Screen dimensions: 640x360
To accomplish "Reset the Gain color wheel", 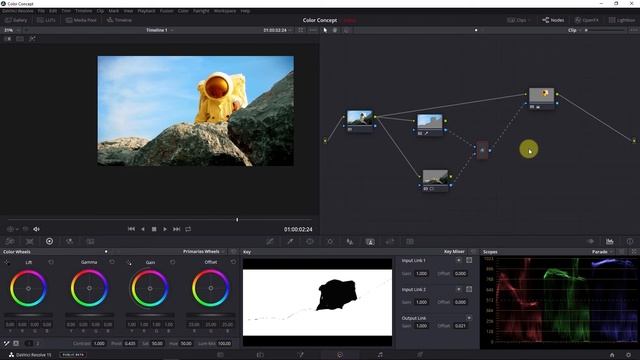I will pos(173,262).
